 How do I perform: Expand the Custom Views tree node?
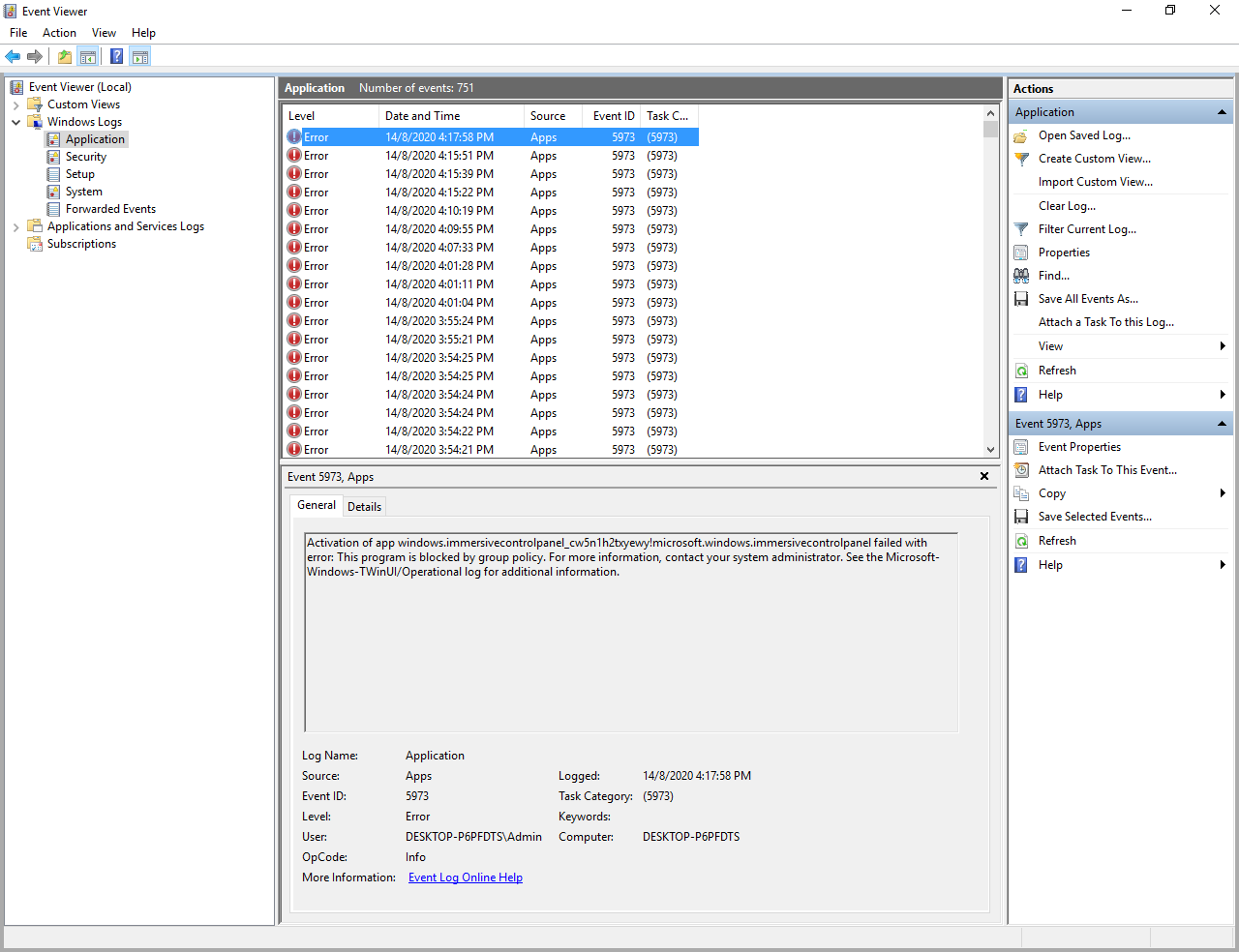15,104
